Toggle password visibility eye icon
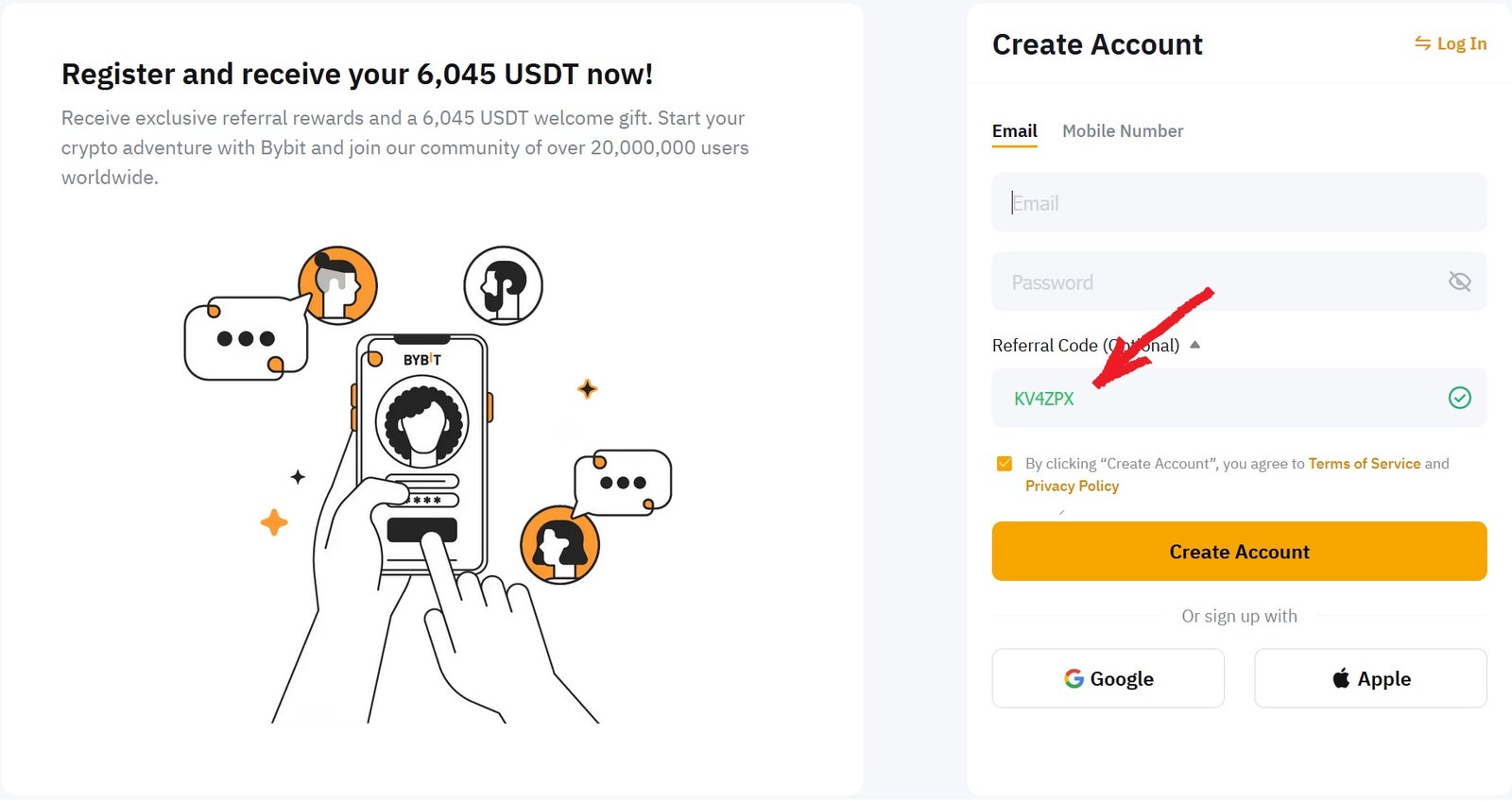The image size is (1512, 802). click(1459, 282)
